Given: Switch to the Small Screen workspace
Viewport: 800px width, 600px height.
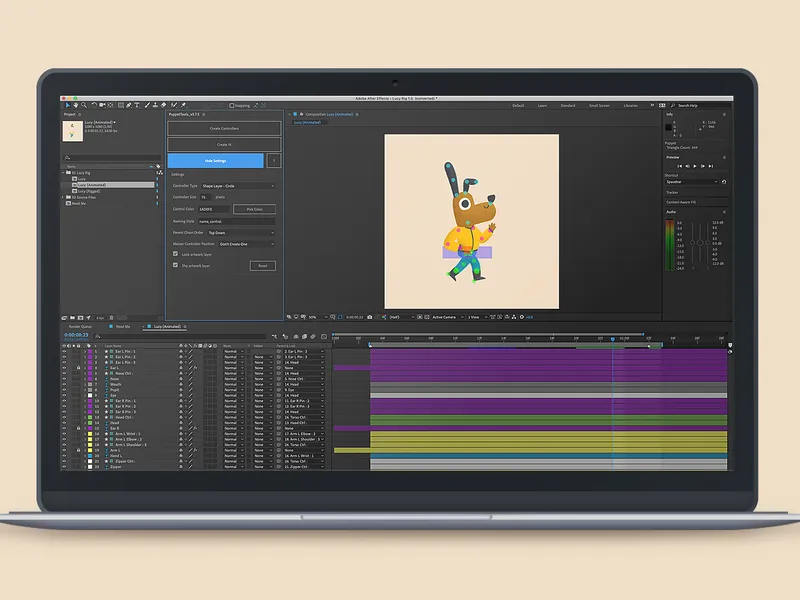Looking at the screenshot, I should pos(599,106).
